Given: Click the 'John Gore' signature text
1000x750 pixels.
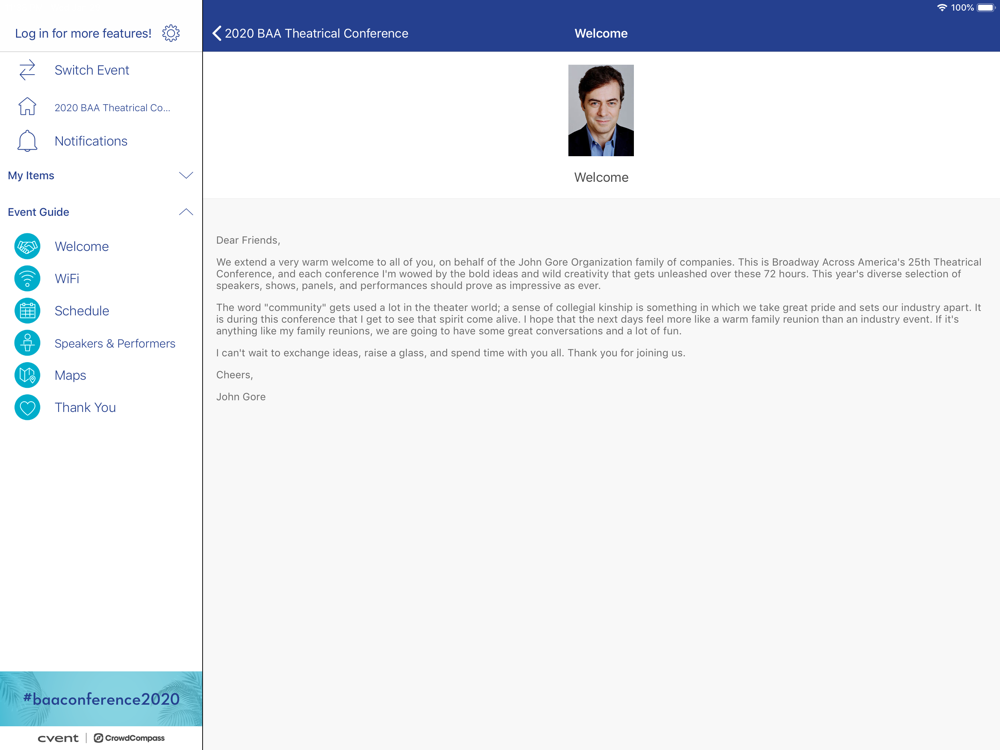Looking at the screenshot, I should (240, 397).
